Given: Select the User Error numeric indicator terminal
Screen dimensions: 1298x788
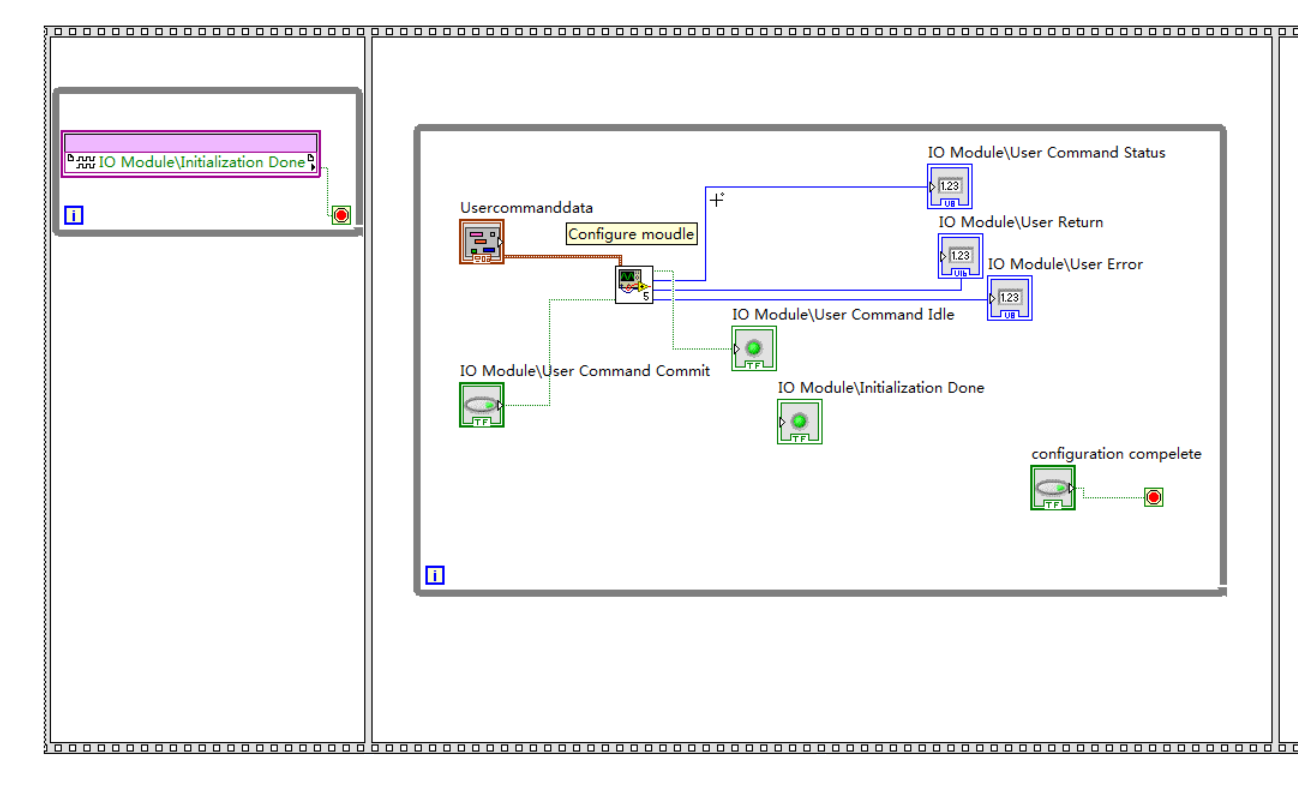Looking at the screenshot, I should point(1009,298).
